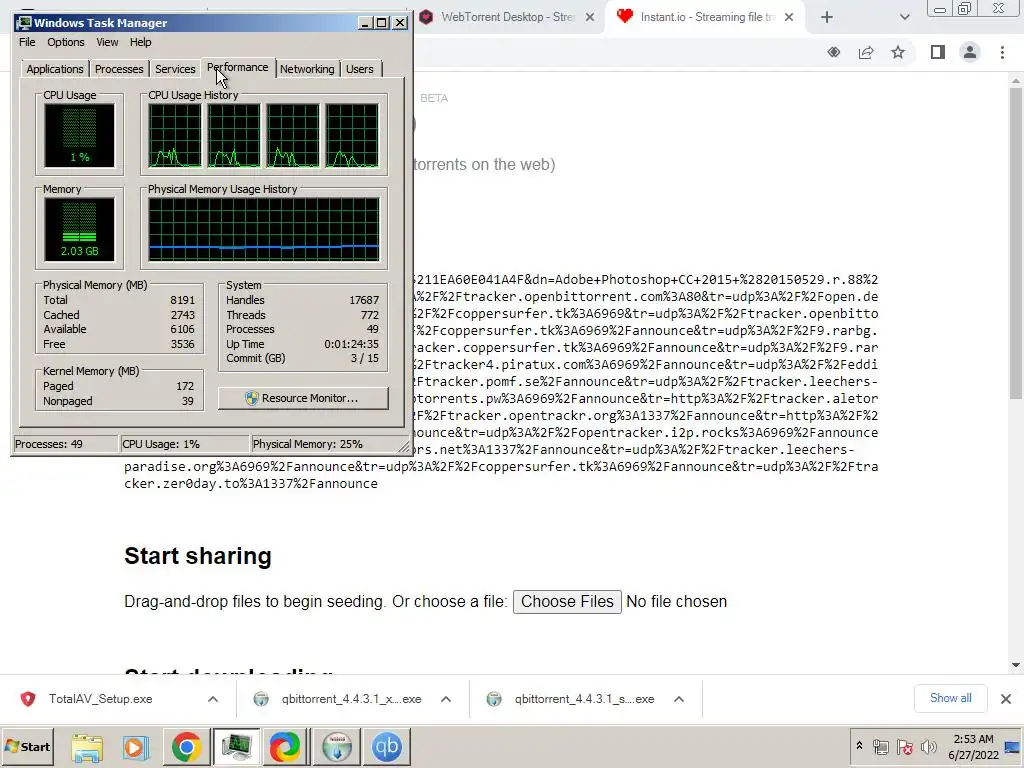Viewport: 1024px width, 768px height.
Task: Click the Action Center flag tray icon
Action: point(904,746)
